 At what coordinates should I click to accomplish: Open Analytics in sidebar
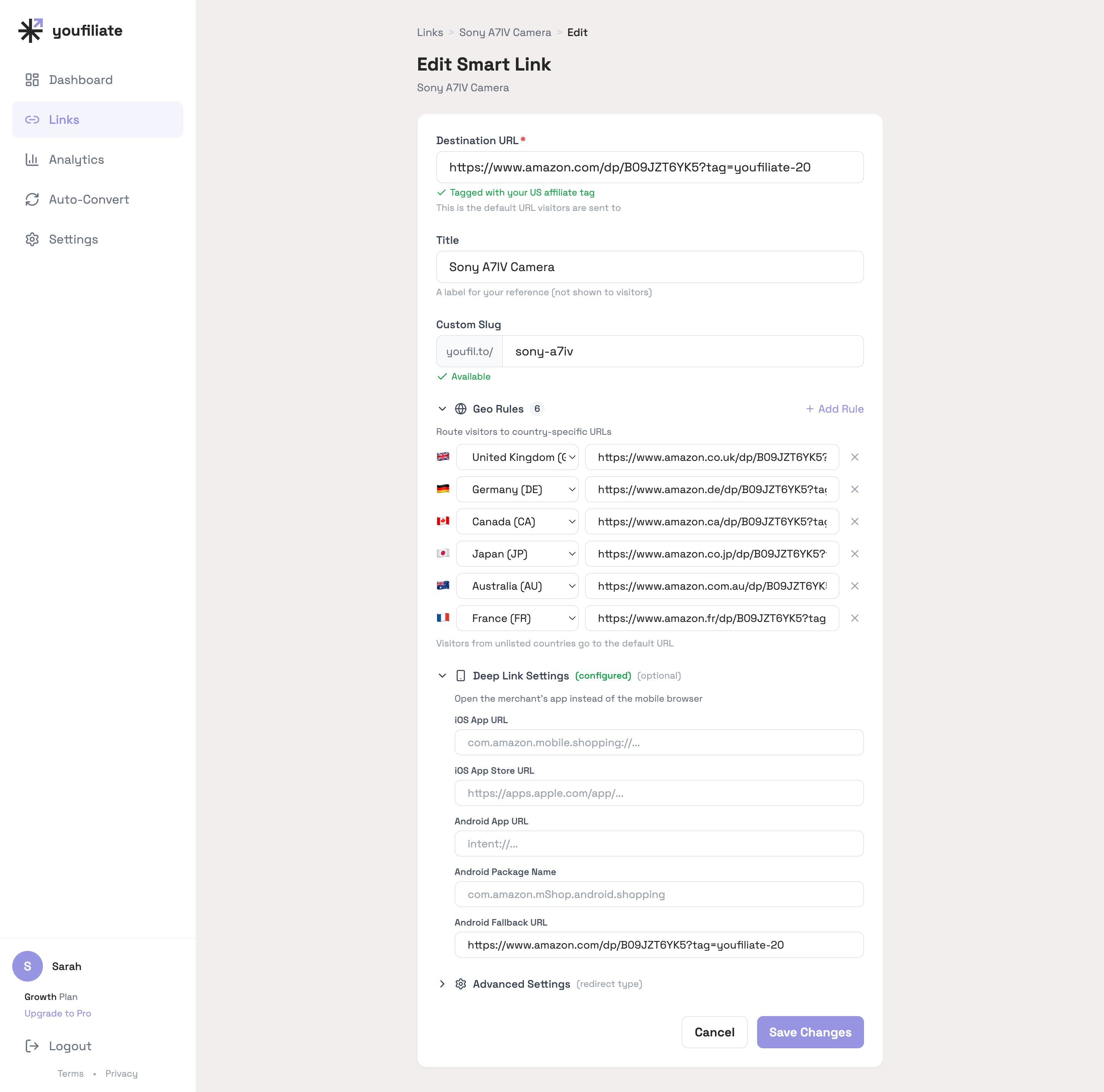coord(98,160)
